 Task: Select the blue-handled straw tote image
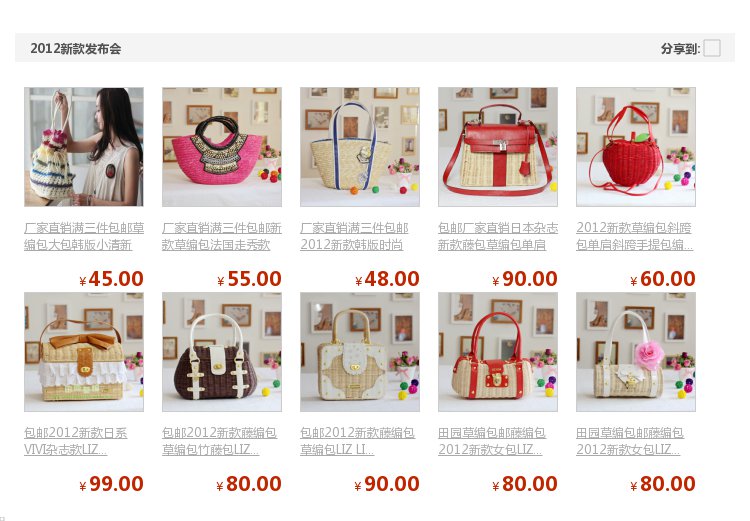point(360,147)
